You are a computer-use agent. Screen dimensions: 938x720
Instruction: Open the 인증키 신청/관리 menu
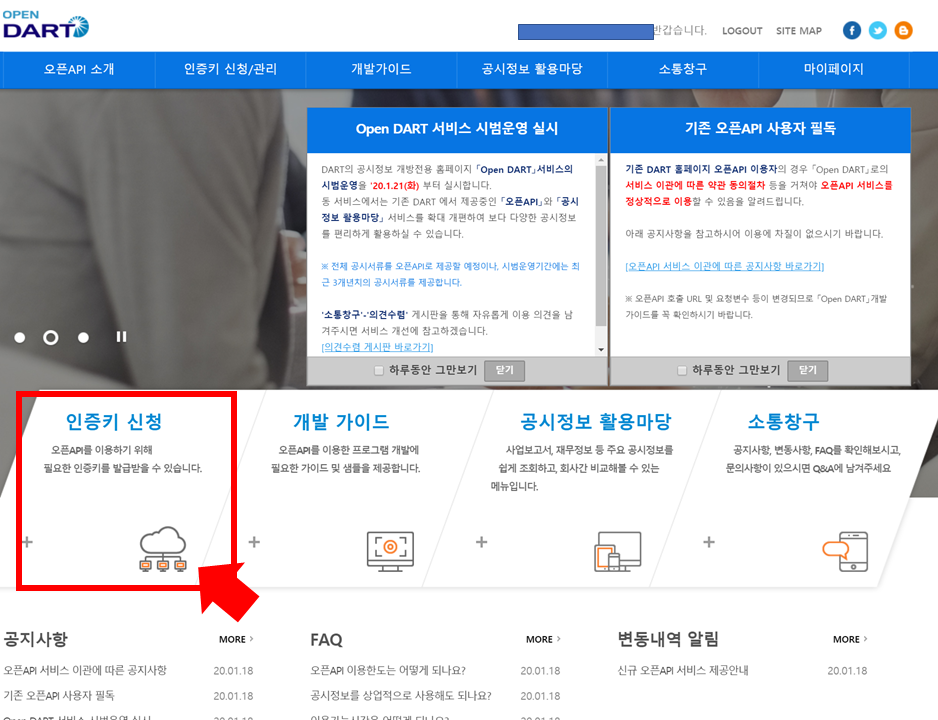230,69
